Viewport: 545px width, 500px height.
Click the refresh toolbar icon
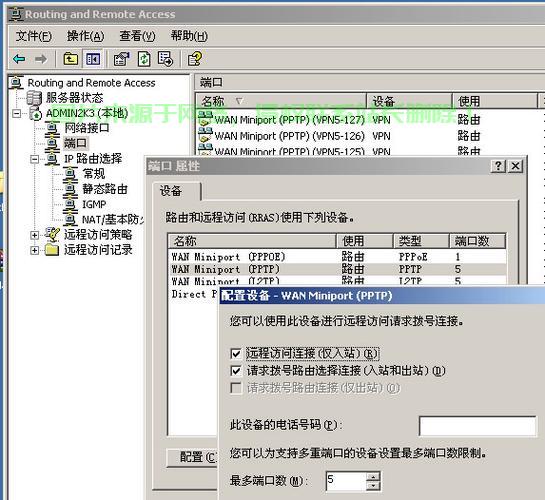(144, 59)
